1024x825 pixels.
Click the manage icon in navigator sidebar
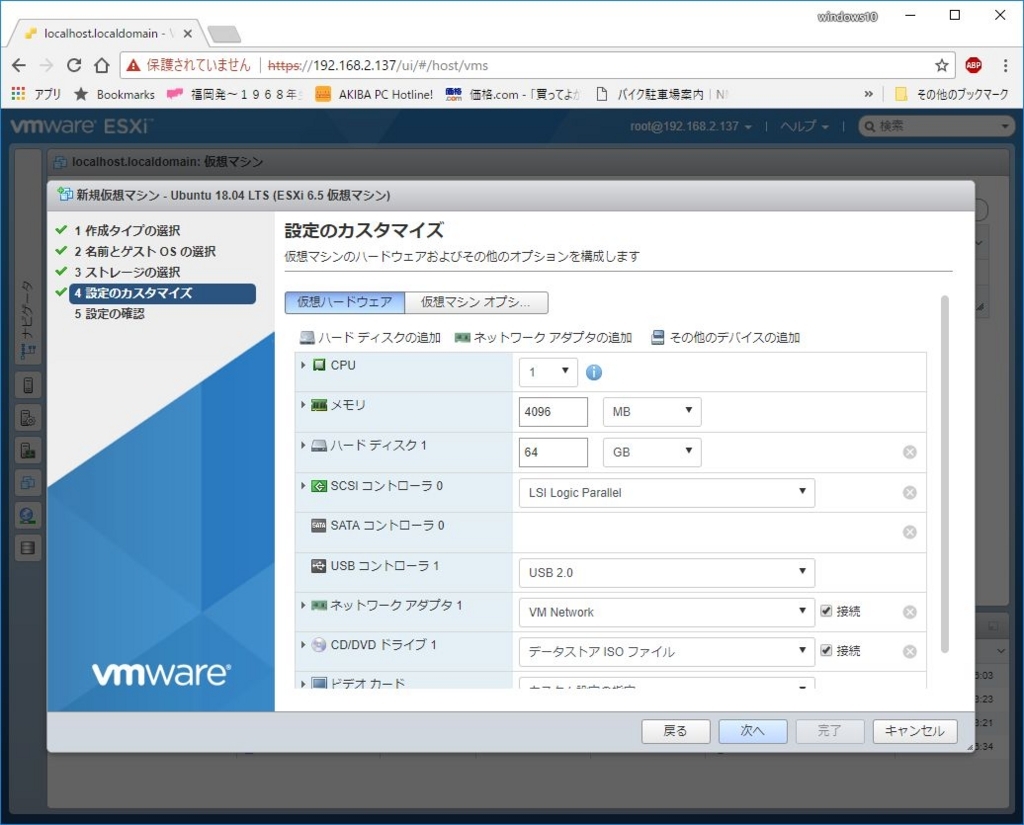(x=28, y=417)
